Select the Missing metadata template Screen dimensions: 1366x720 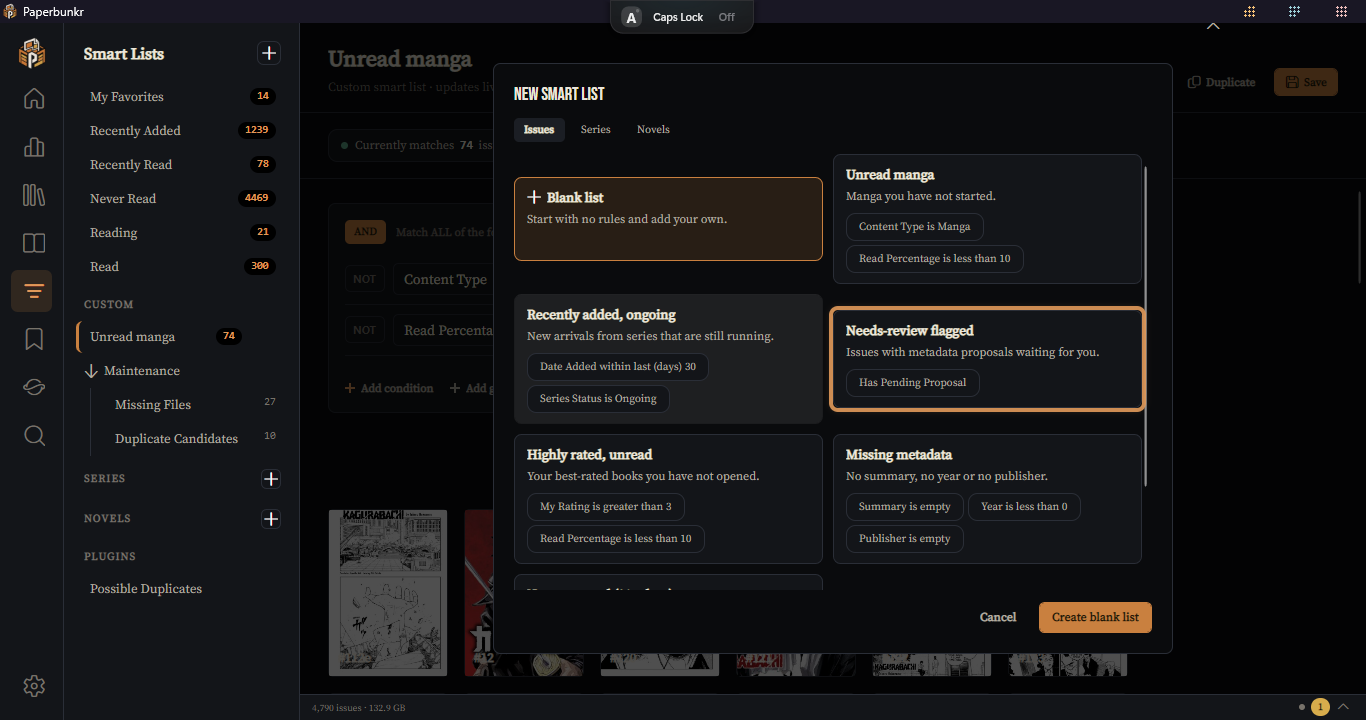[987, 499]
